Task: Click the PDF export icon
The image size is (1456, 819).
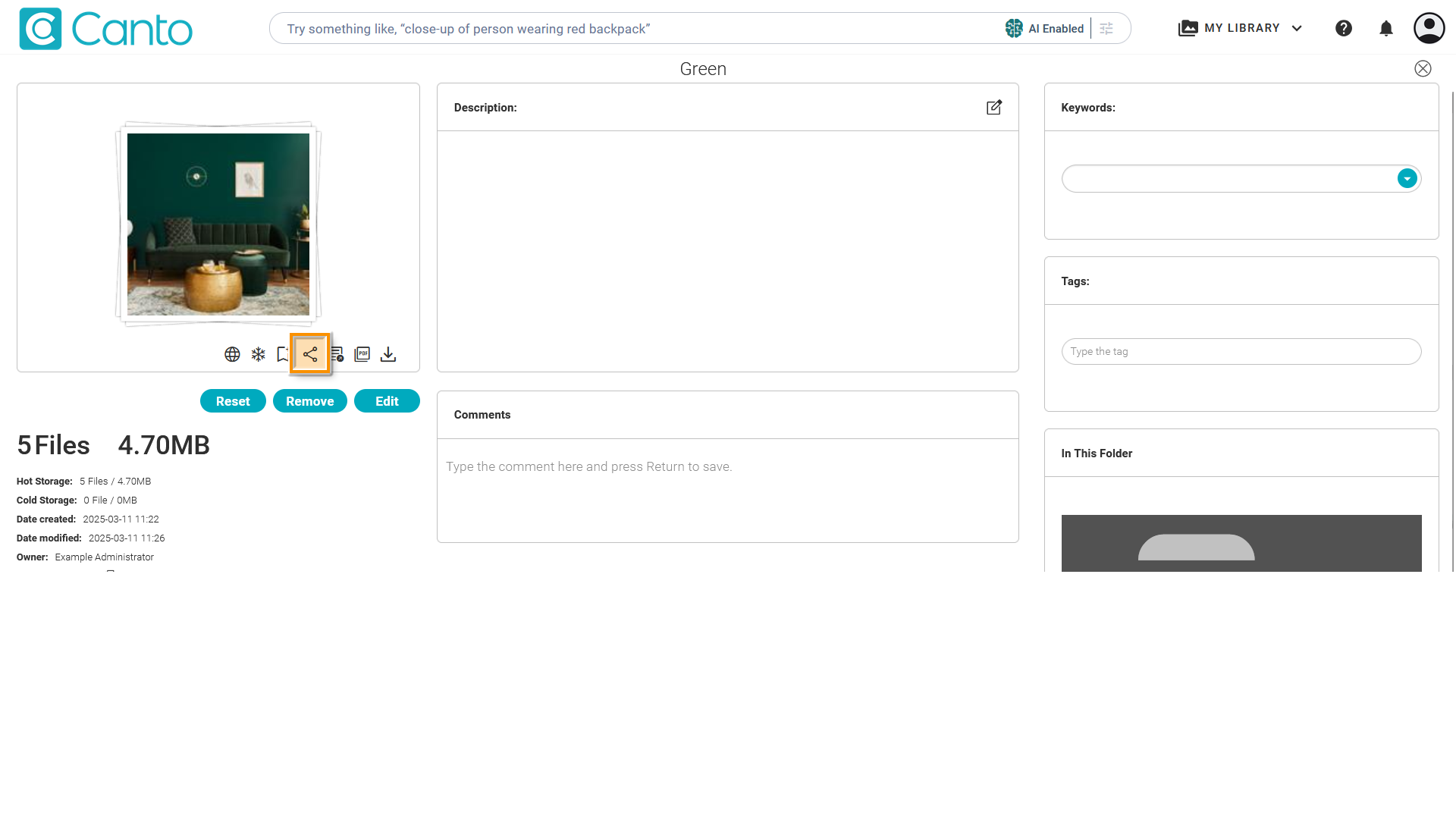Action: [x=362, y=354]
